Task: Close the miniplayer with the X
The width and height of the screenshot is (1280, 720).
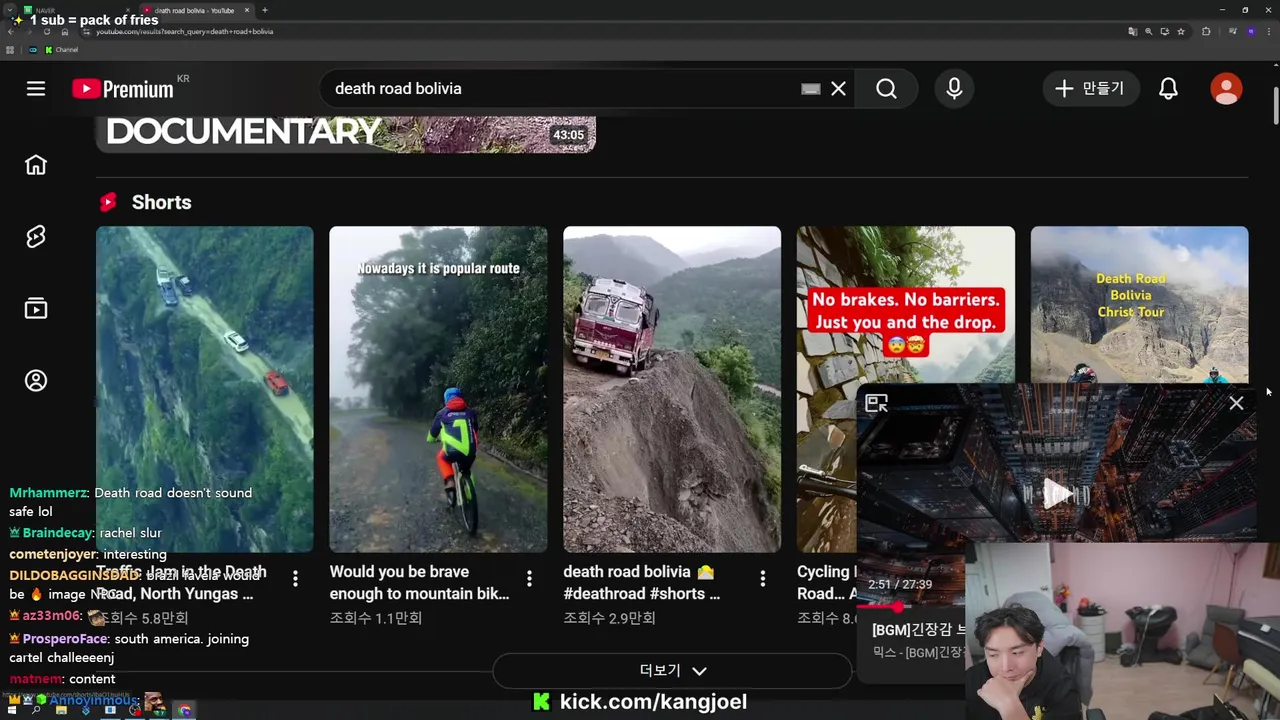Action: tap(1236, 404)
